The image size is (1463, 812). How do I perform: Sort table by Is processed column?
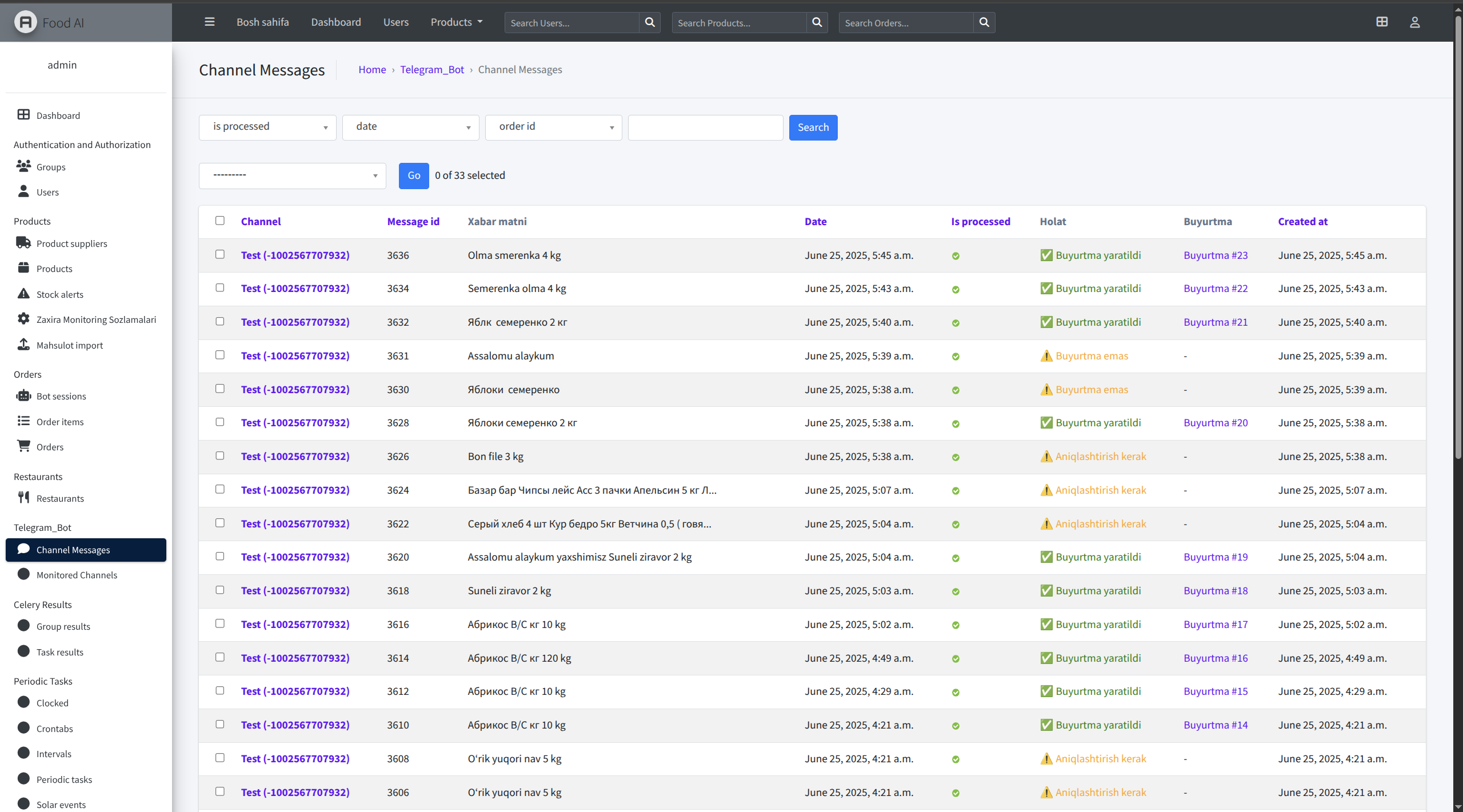coord(981,221)
